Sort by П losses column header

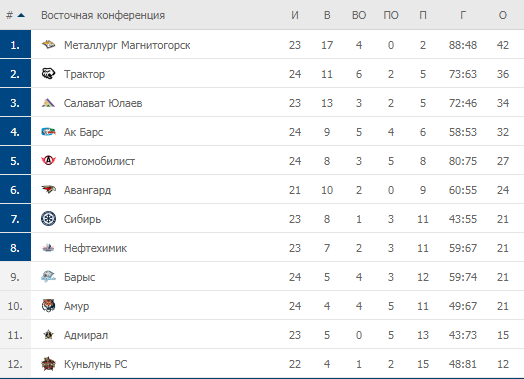[x=423, y=15]
